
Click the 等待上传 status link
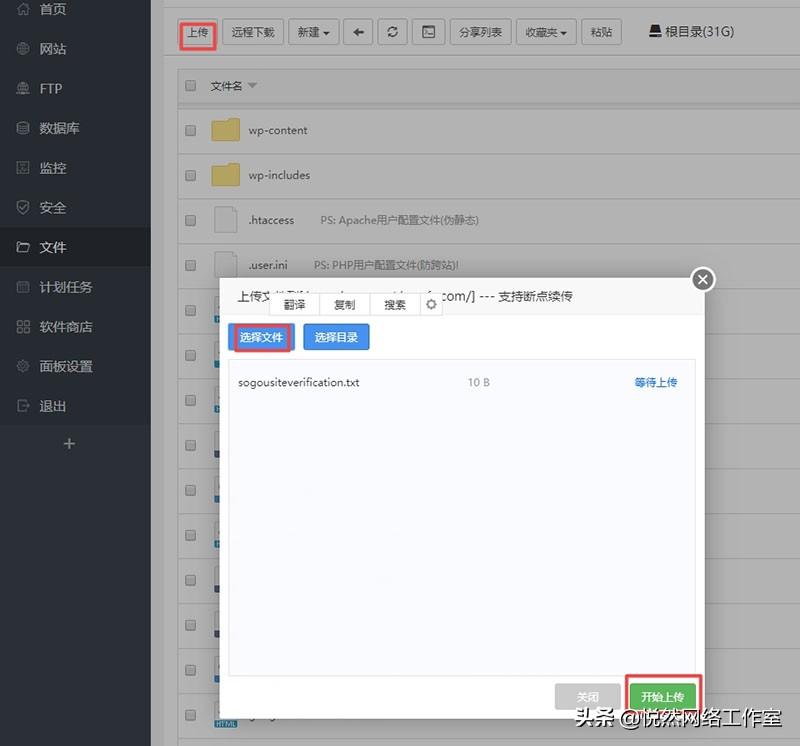coord(655,382)
